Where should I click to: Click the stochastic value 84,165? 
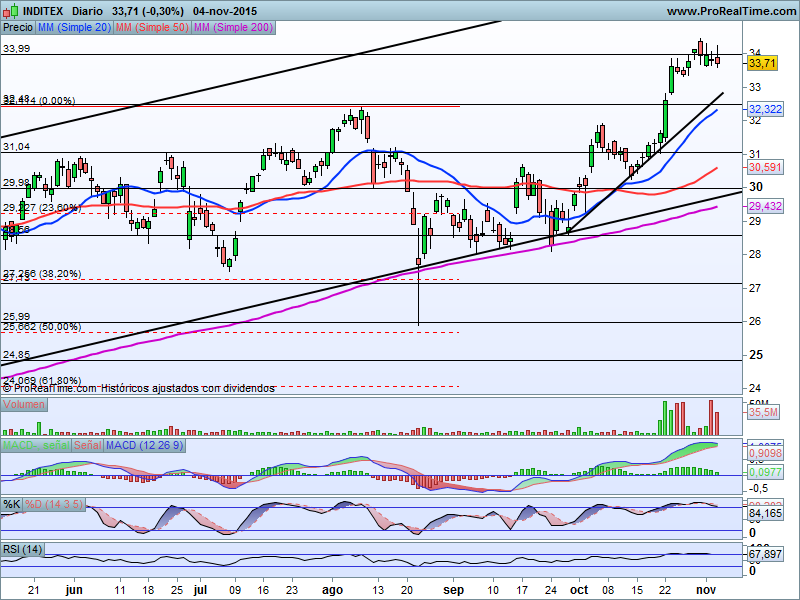point(765,513)
